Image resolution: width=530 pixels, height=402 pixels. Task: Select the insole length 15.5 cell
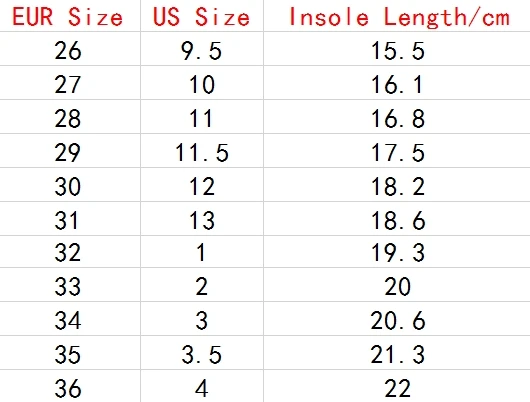pos(397,49)
